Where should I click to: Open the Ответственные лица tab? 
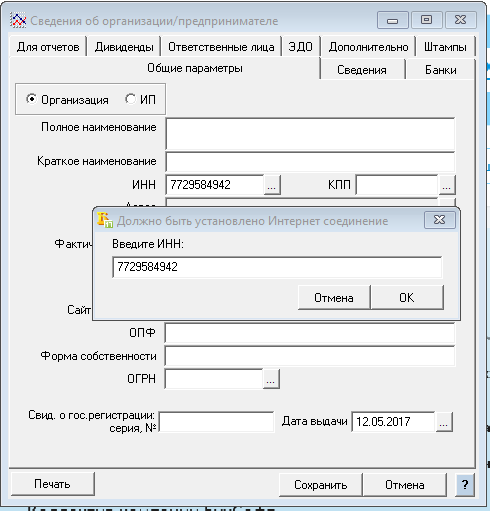pyautogui.click(x=221, y=47)
